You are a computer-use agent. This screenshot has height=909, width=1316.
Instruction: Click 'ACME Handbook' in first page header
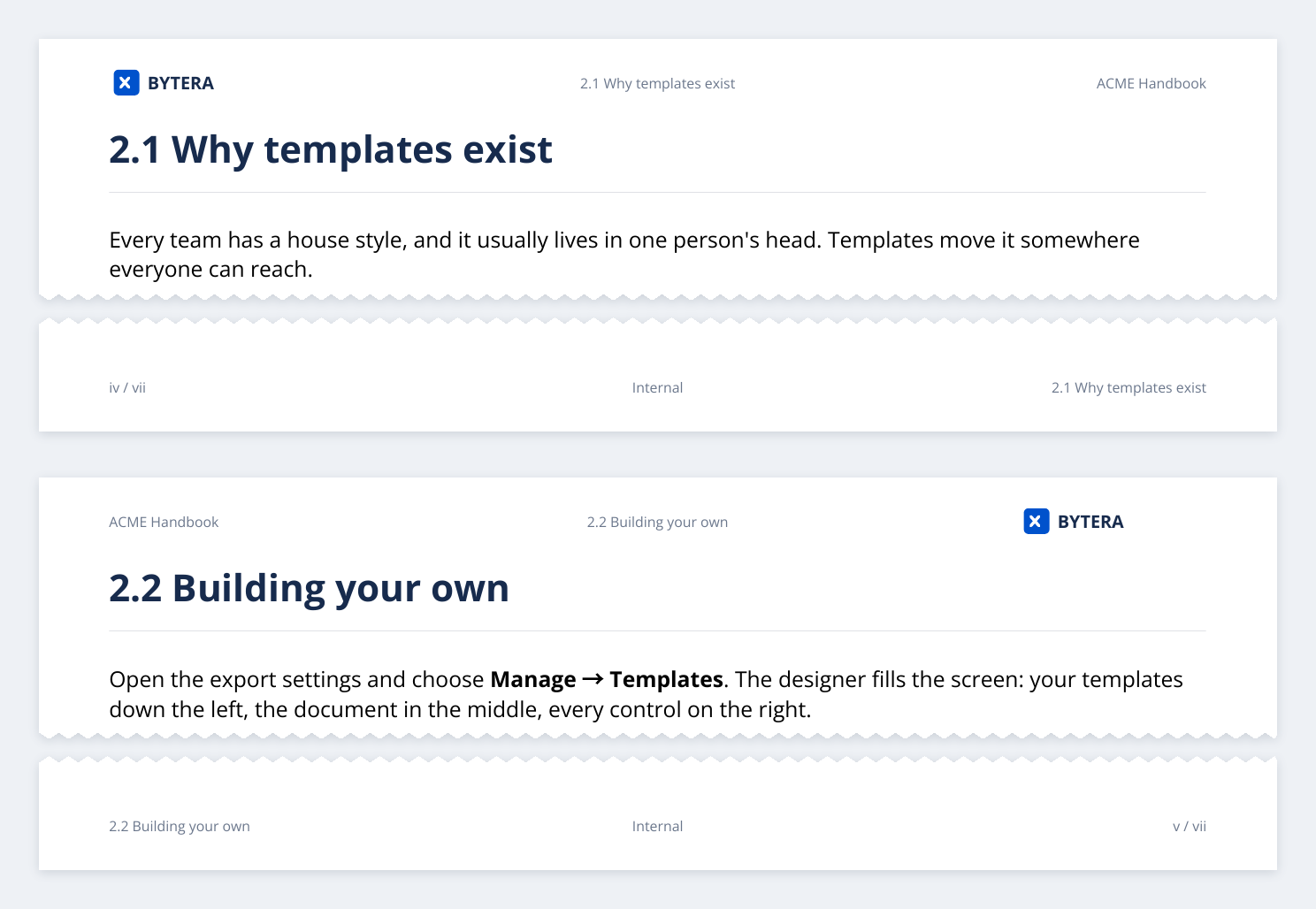pyautogui.click(x=1151, y=83)
